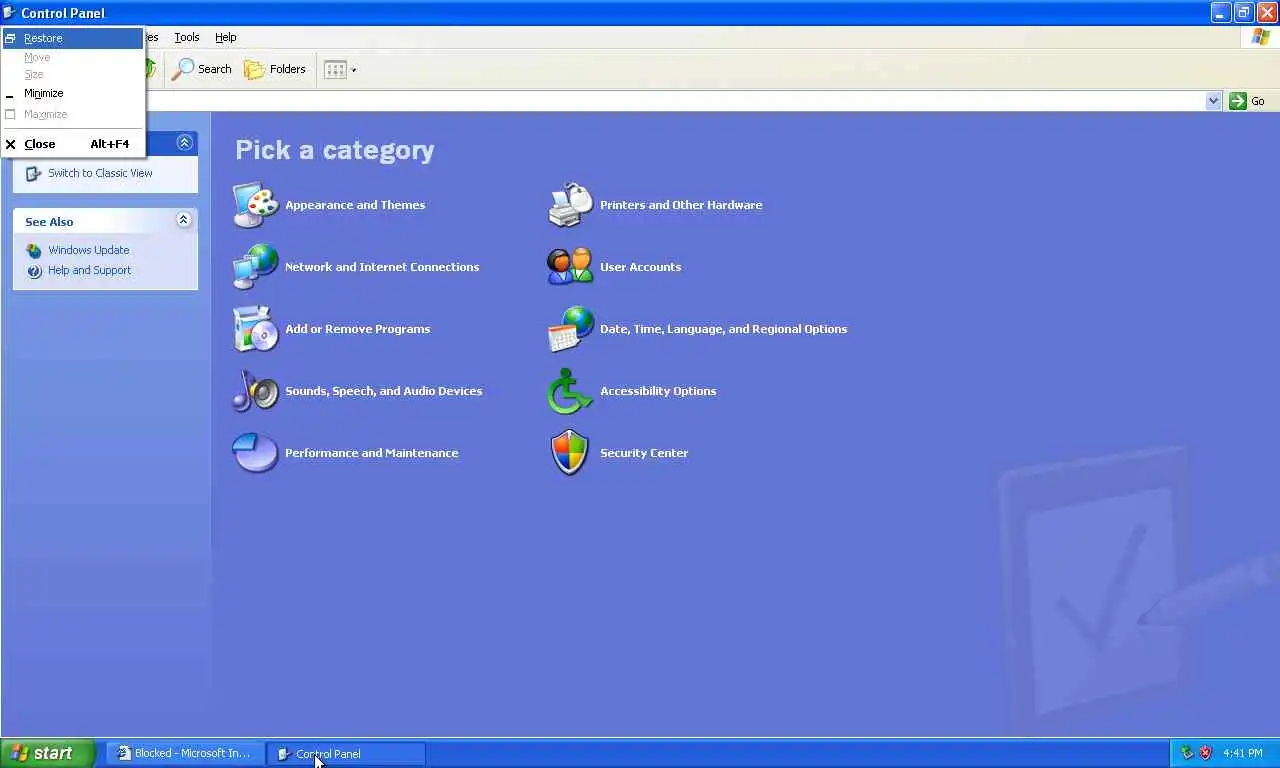The height and width of the screenshot is (768, 1280).
Task: Click the See Also panel header
Action: tap(105, 221)
